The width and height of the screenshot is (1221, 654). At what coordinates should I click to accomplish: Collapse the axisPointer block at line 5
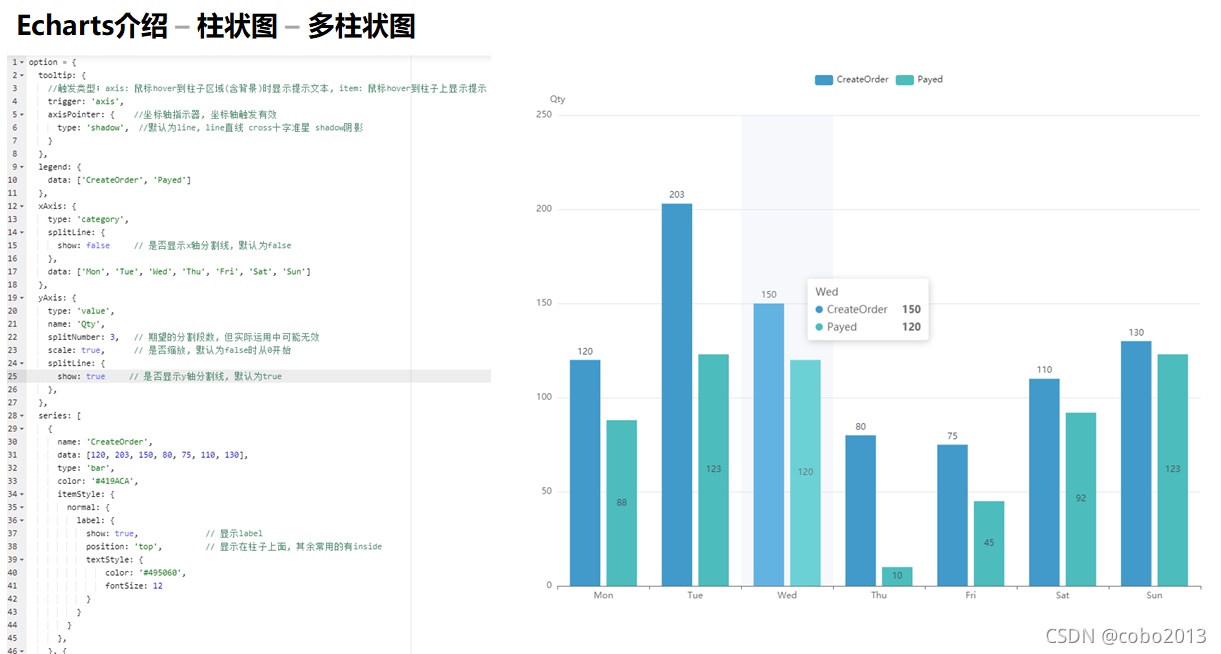click(22, 114)
